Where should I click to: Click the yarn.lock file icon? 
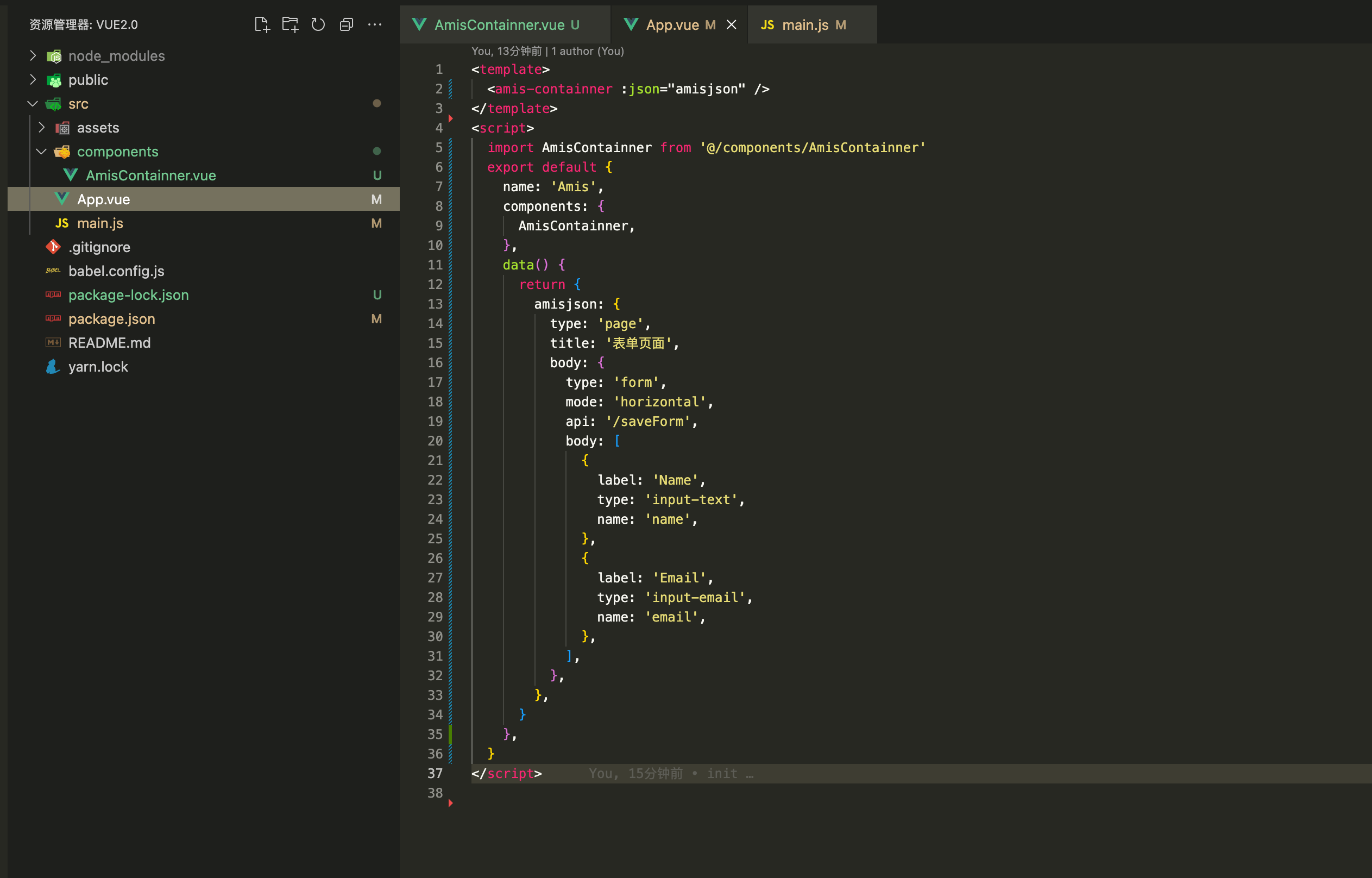(53, 367)
